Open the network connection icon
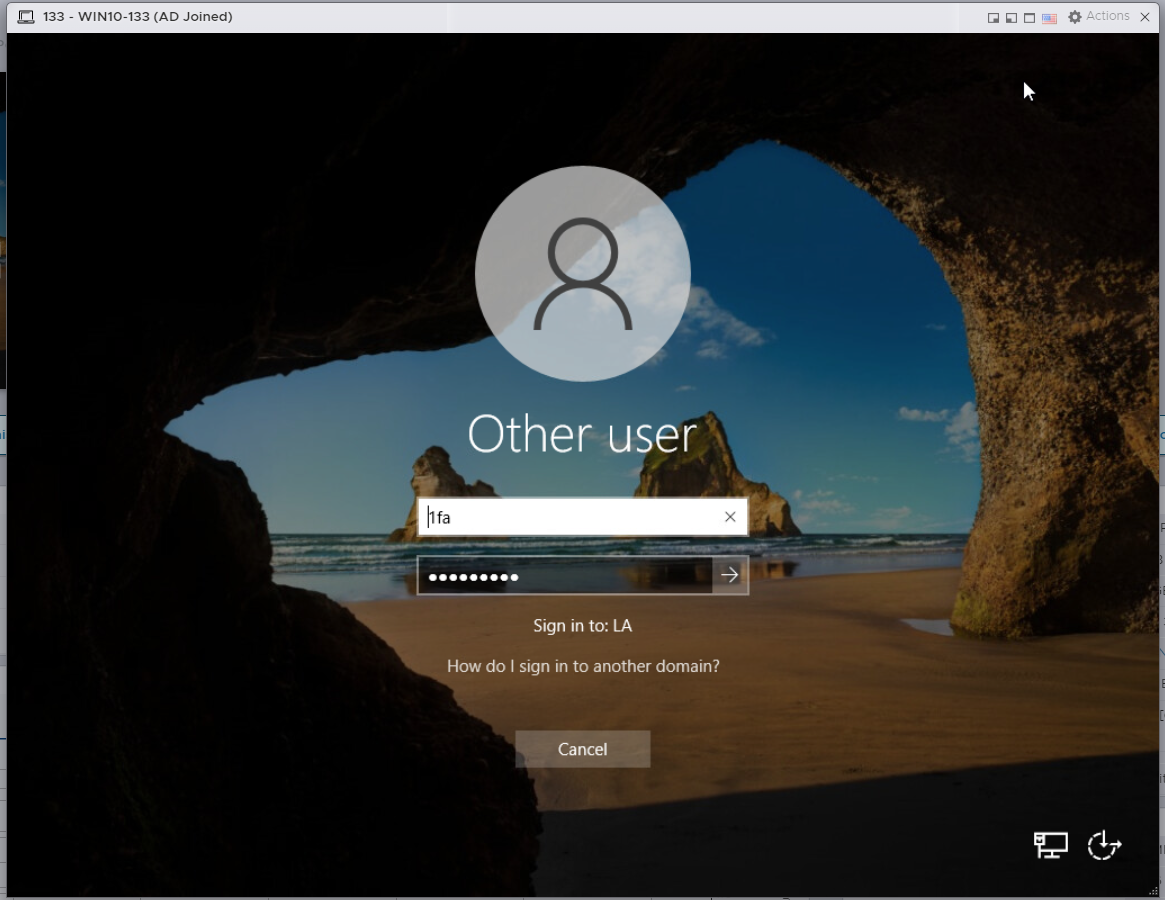This screenshot has height=900, width=1165. pyautogui.click(x=1050, y=845)
